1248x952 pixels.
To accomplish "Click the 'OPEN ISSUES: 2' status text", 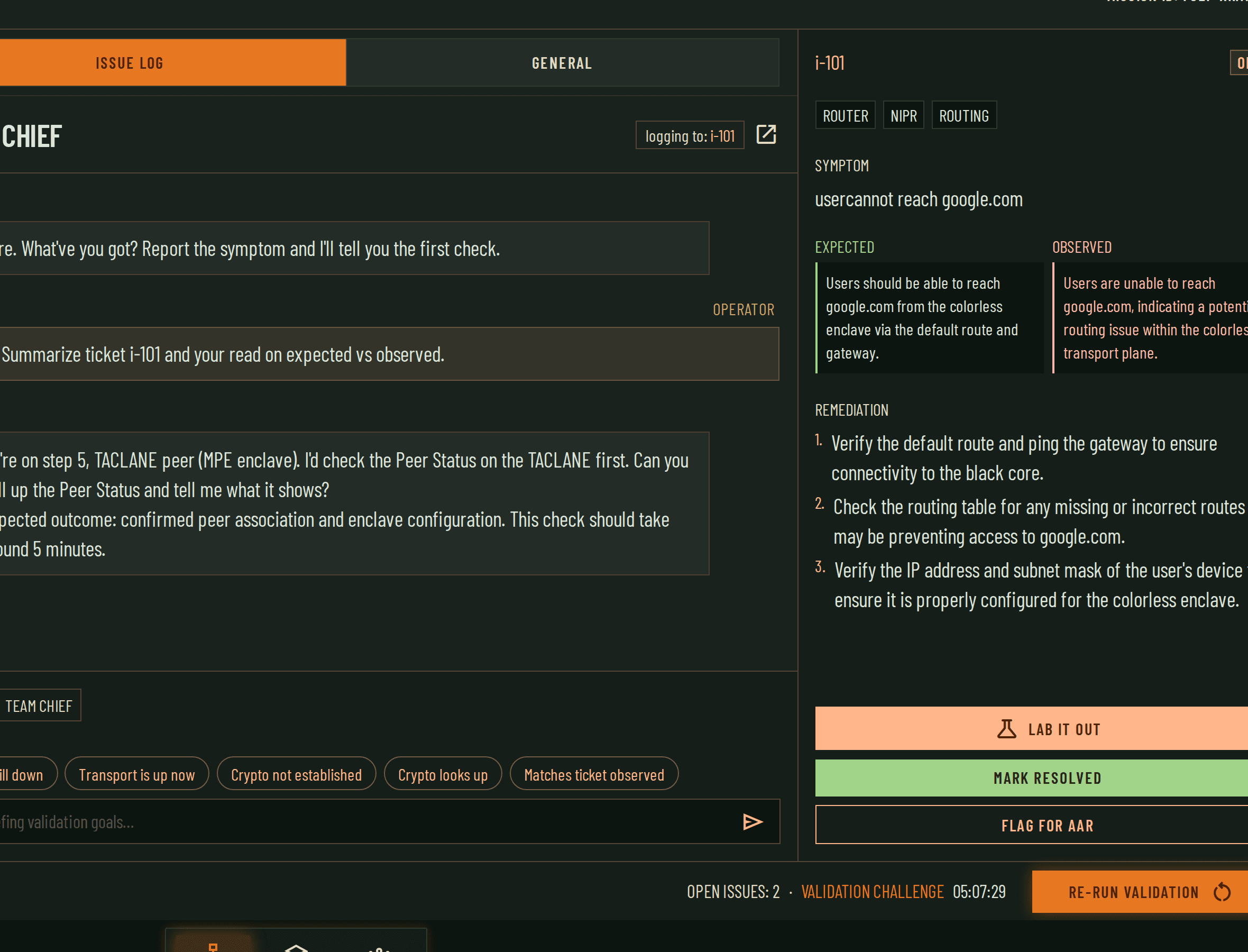I will 733,892.
